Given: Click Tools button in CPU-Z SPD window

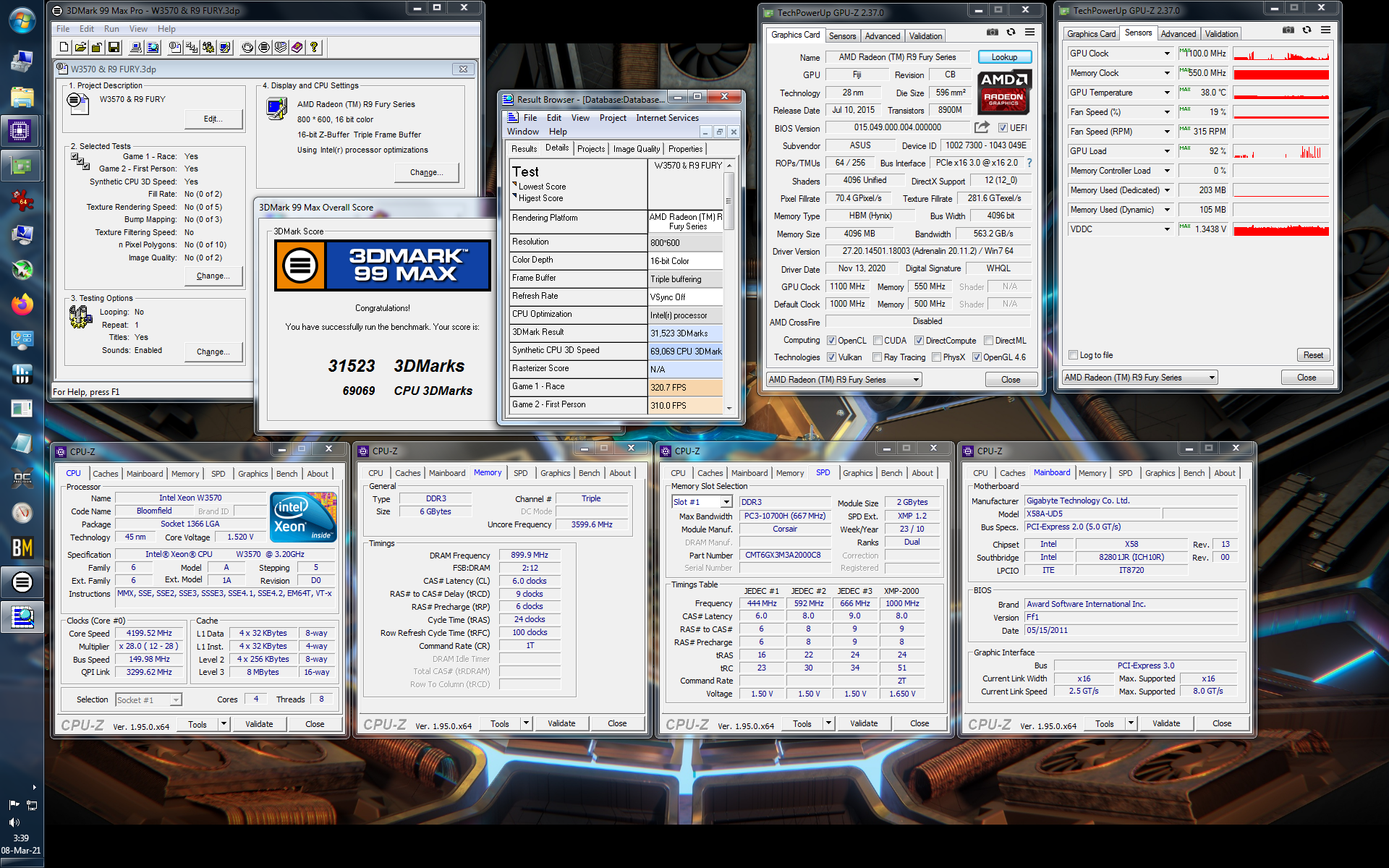Looking at the screenshot, I should 802,723.
